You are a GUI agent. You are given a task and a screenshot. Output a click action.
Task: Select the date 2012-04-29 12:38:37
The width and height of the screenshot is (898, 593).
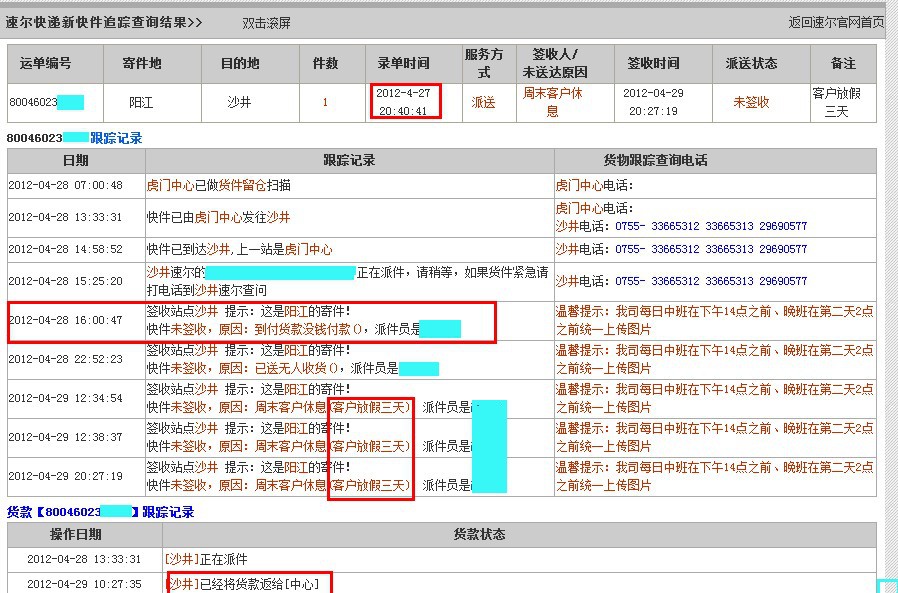(65, 437)
